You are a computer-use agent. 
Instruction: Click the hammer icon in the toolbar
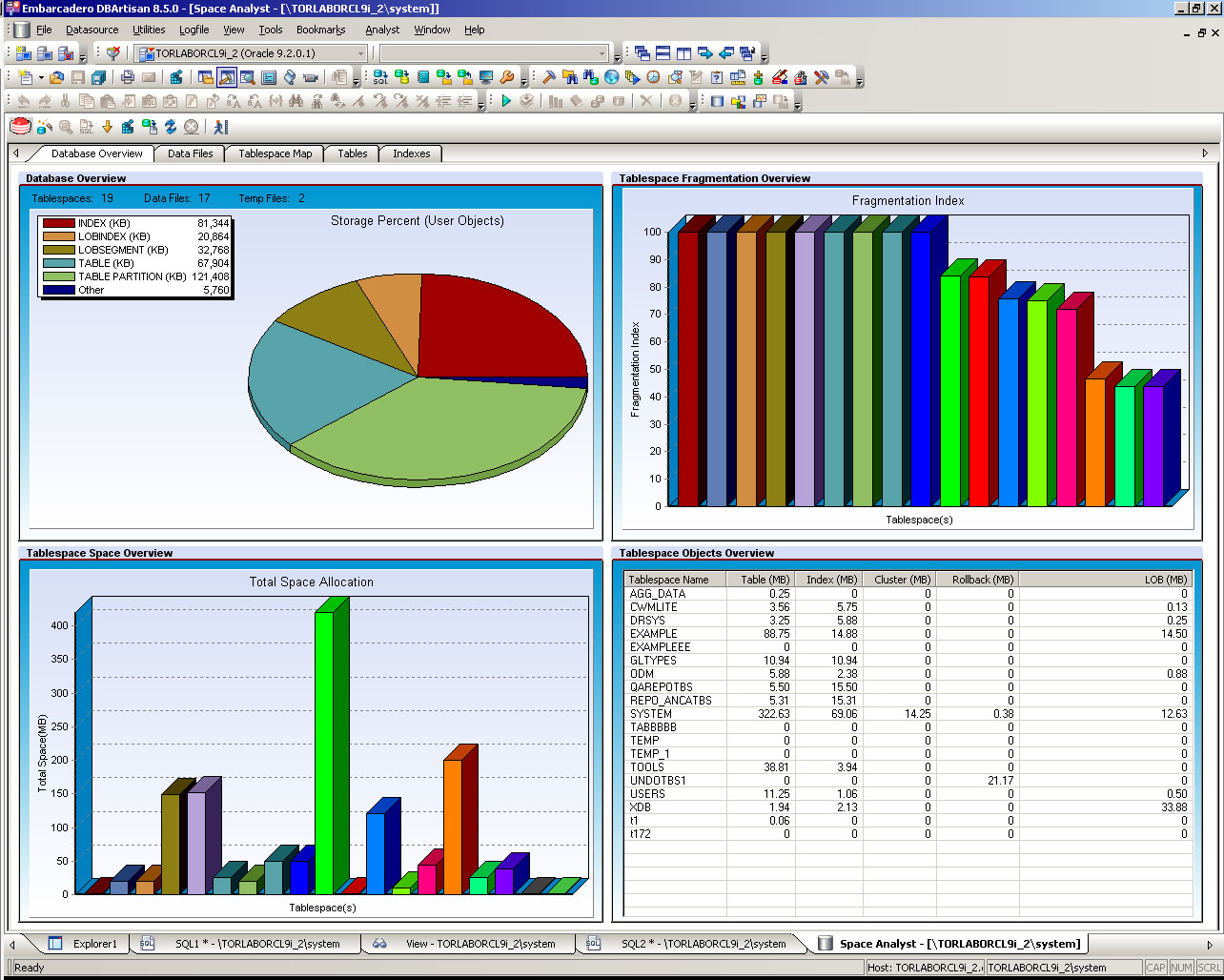[x=549, y=77]
